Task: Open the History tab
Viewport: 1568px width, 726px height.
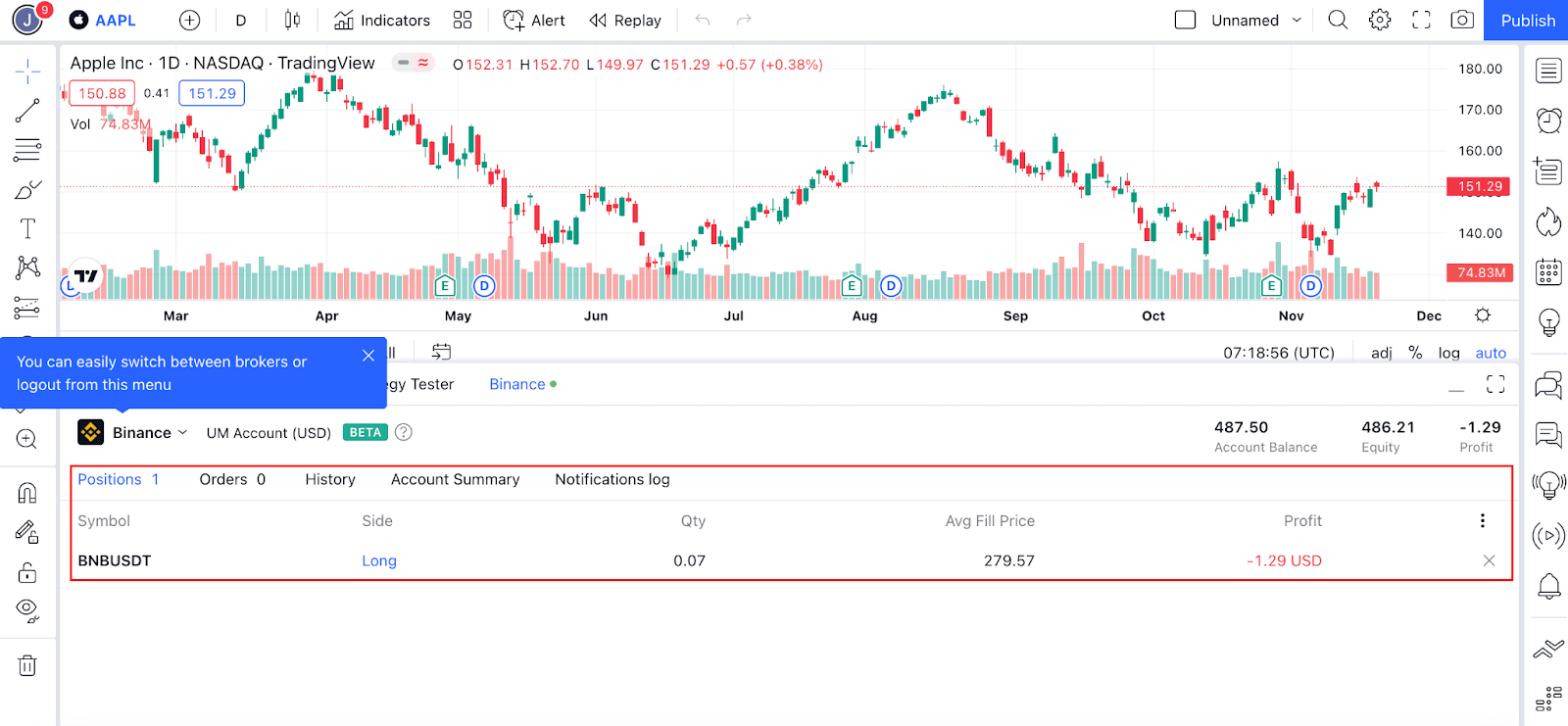Action: point(330,479)
